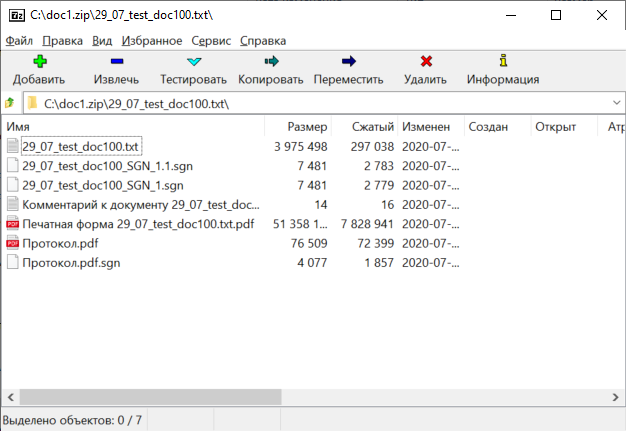Select the icon of 29_07_test_doc100_SGN_1.sgn
This screenshot has height=431, width=626.
pos(13,184)
